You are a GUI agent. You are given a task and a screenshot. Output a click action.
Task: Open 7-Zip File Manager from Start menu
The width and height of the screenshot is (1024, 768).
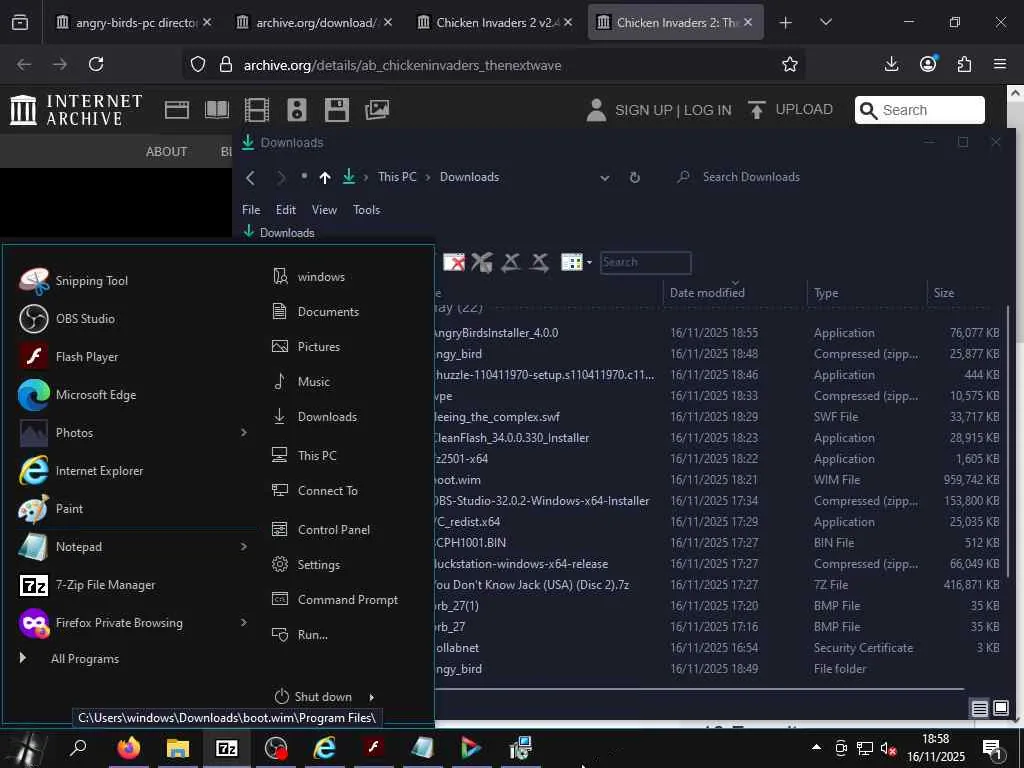87,584
